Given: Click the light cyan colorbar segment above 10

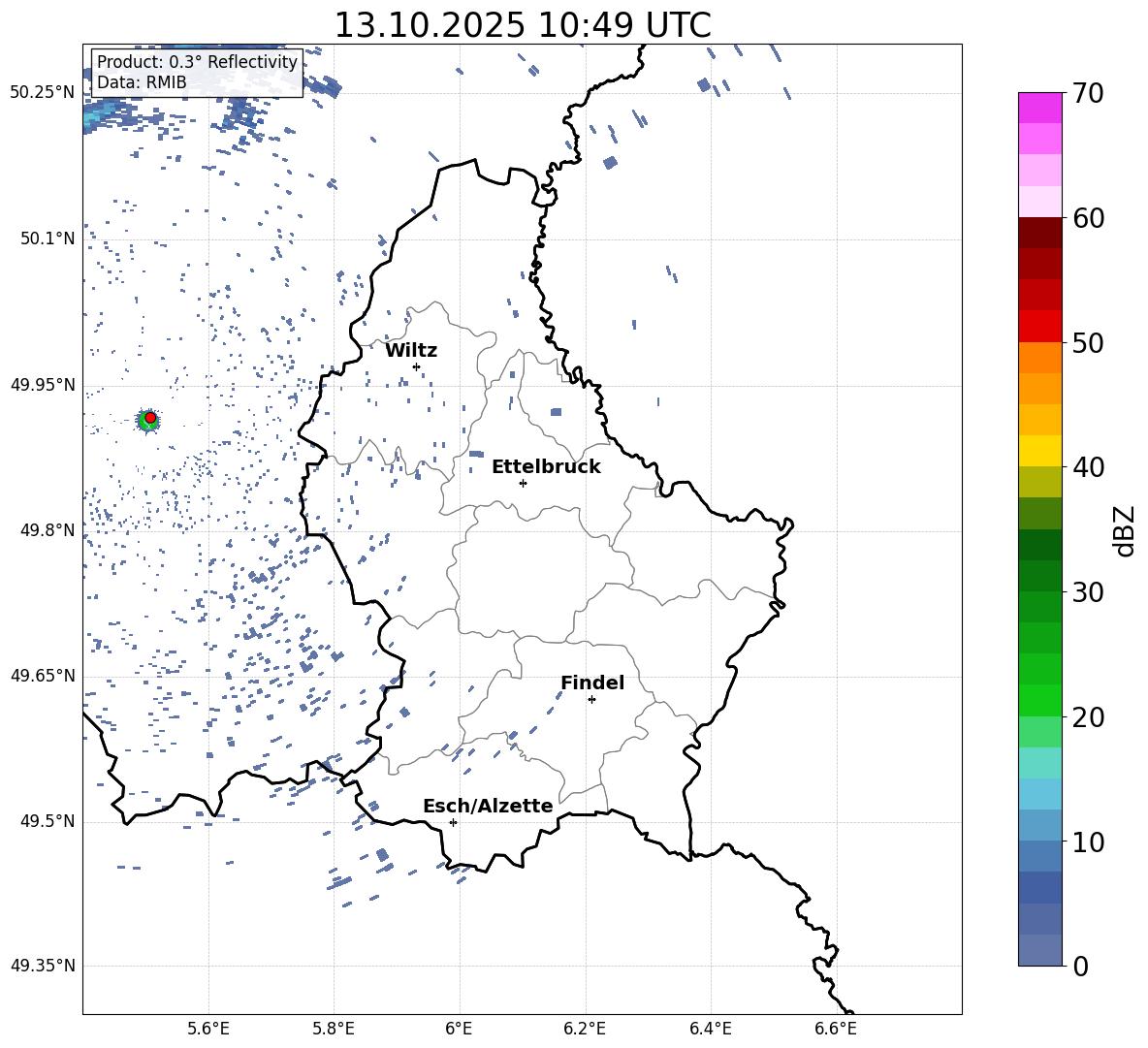Looking at the screenshot, I should pos(1040,794).
